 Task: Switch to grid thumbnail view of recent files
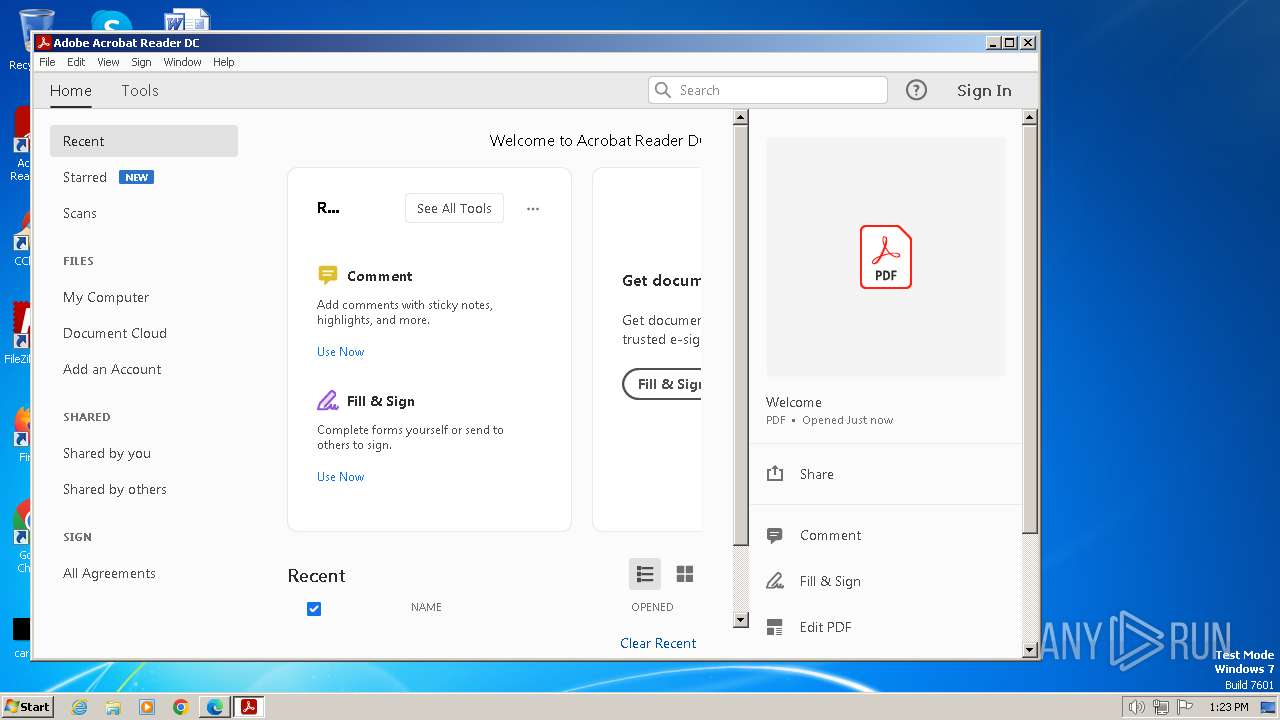[x=685, y=574]
